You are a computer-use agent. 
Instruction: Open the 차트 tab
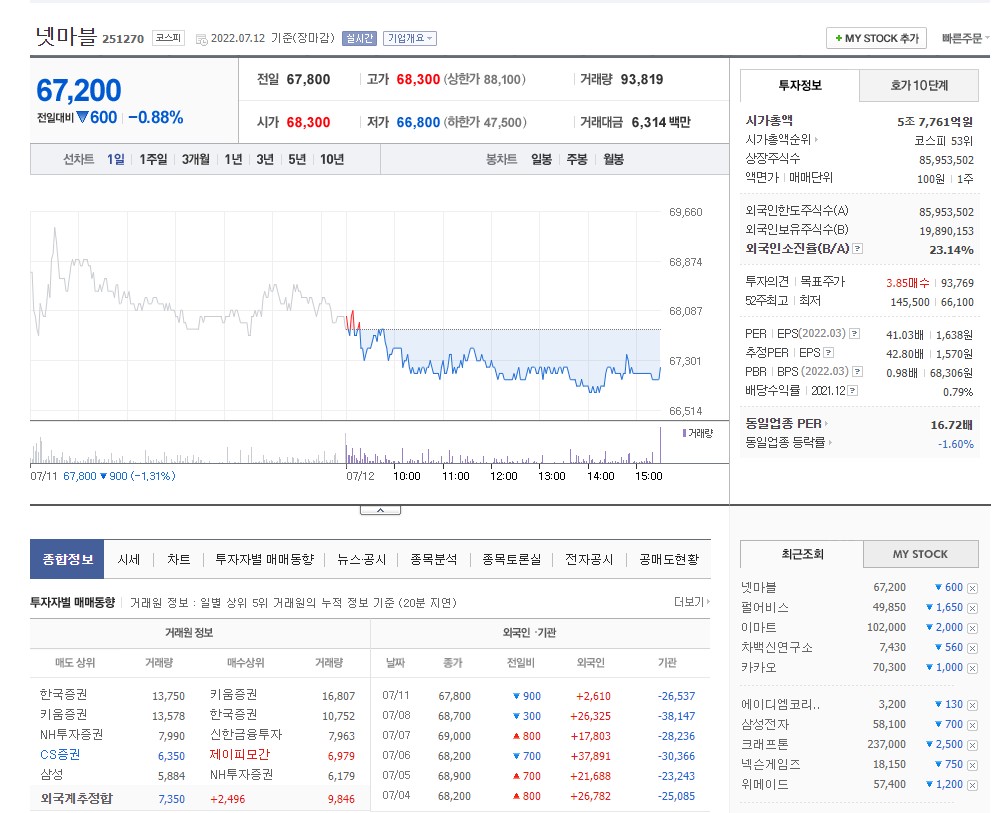coord(179,559)
